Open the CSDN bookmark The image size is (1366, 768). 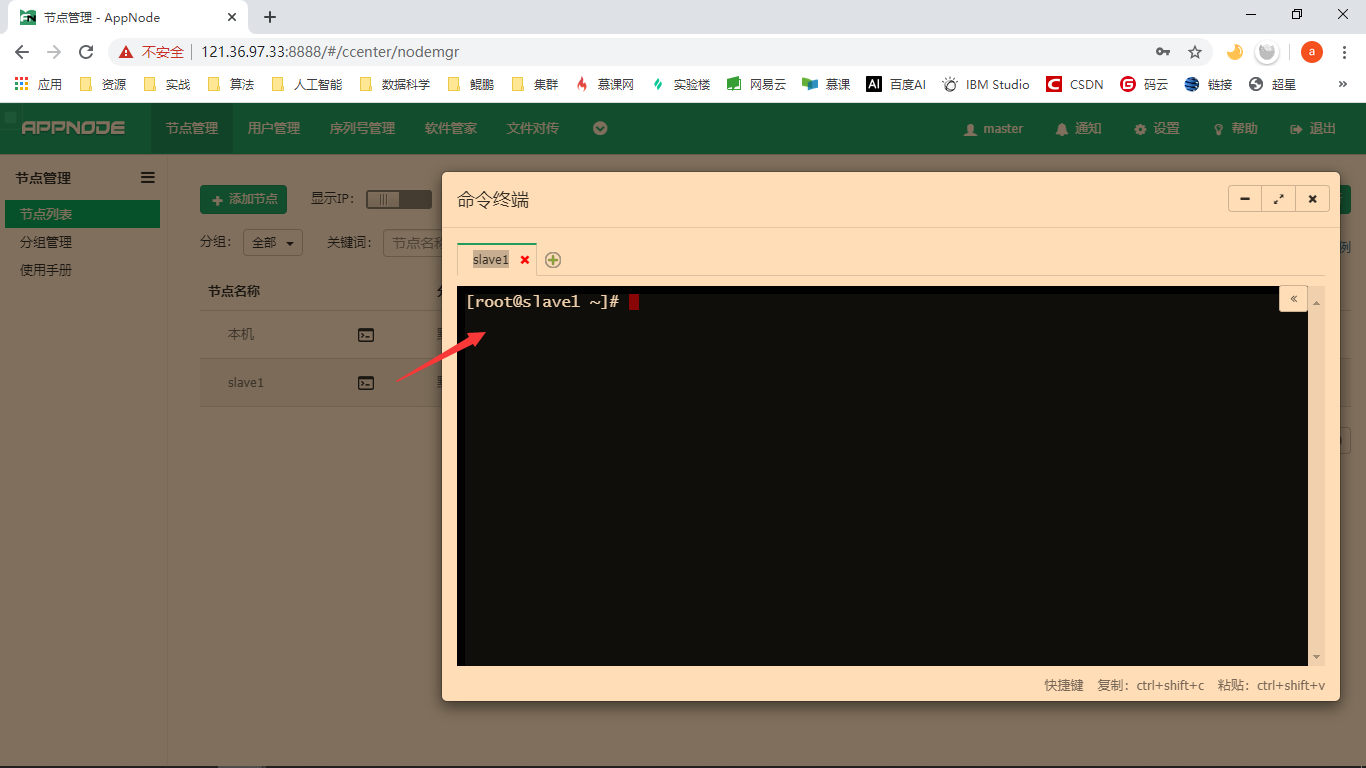pos(1075,84)
